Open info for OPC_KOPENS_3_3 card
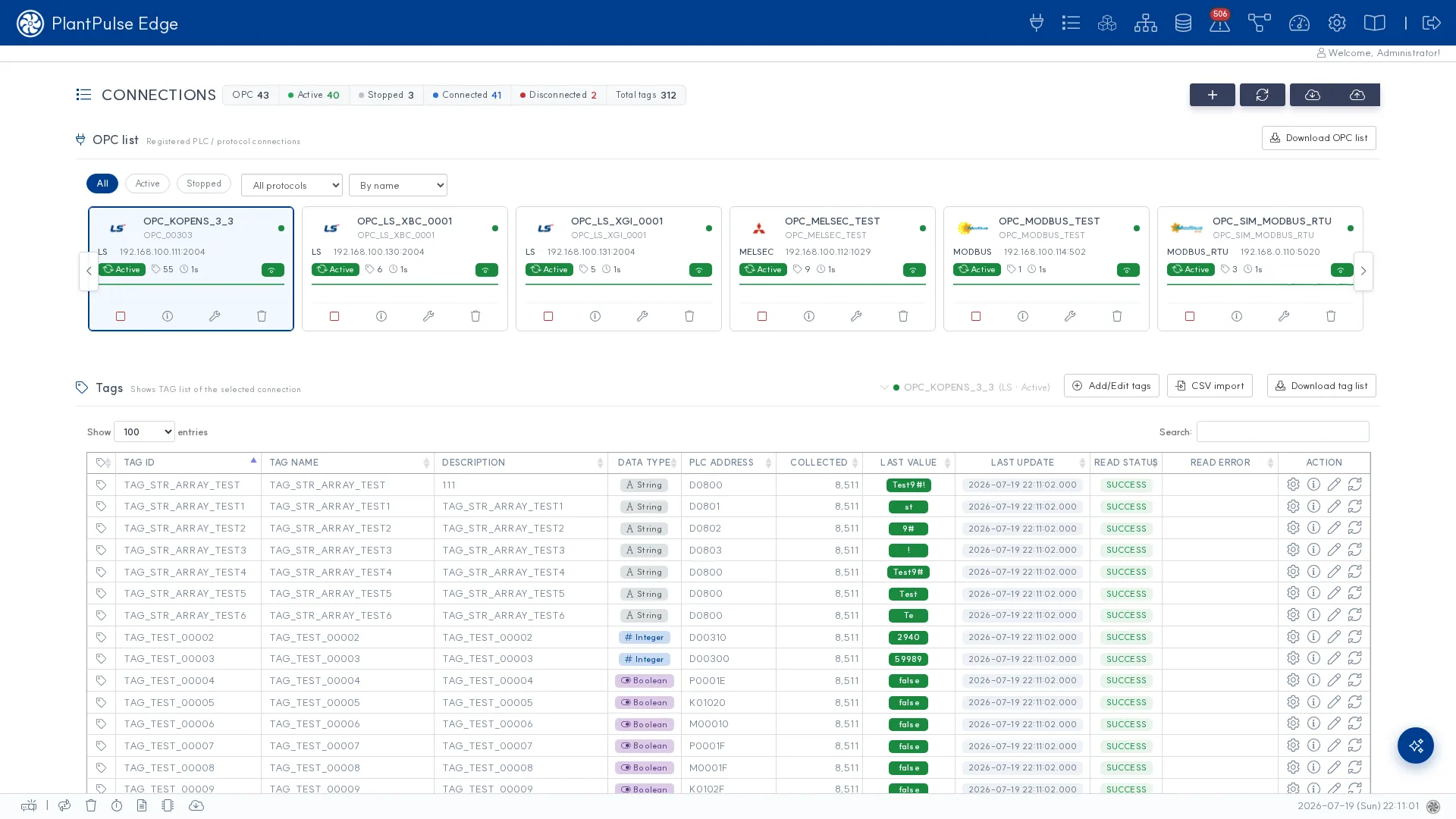 (168, 316)
